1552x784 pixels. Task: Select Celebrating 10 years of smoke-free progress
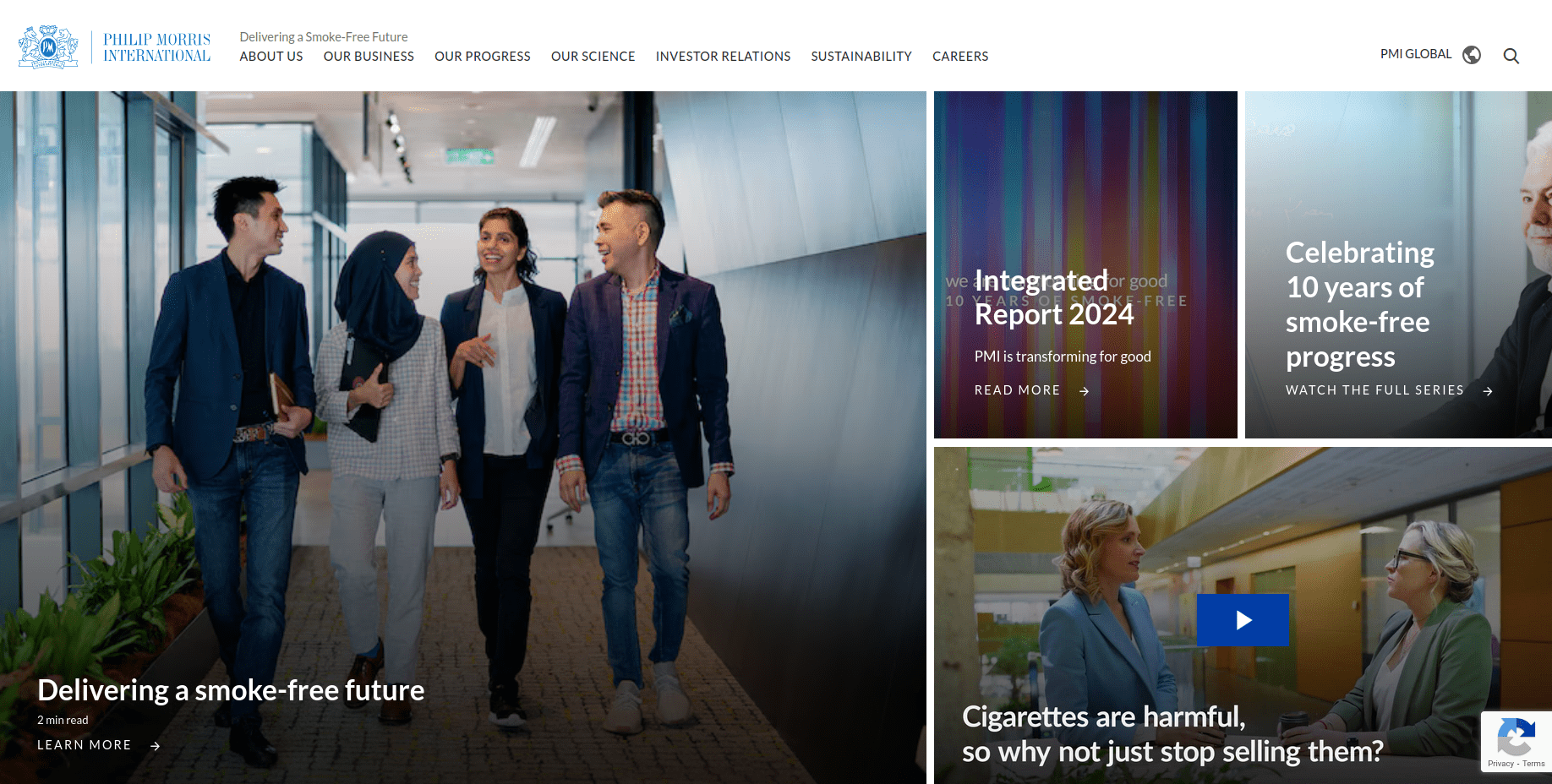[x=1359, y=304]
